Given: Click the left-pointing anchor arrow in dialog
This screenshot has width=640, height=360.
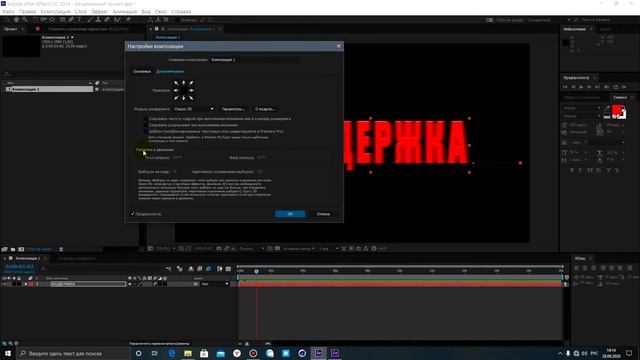Looking at the screenshot, I should pos(176,90).
